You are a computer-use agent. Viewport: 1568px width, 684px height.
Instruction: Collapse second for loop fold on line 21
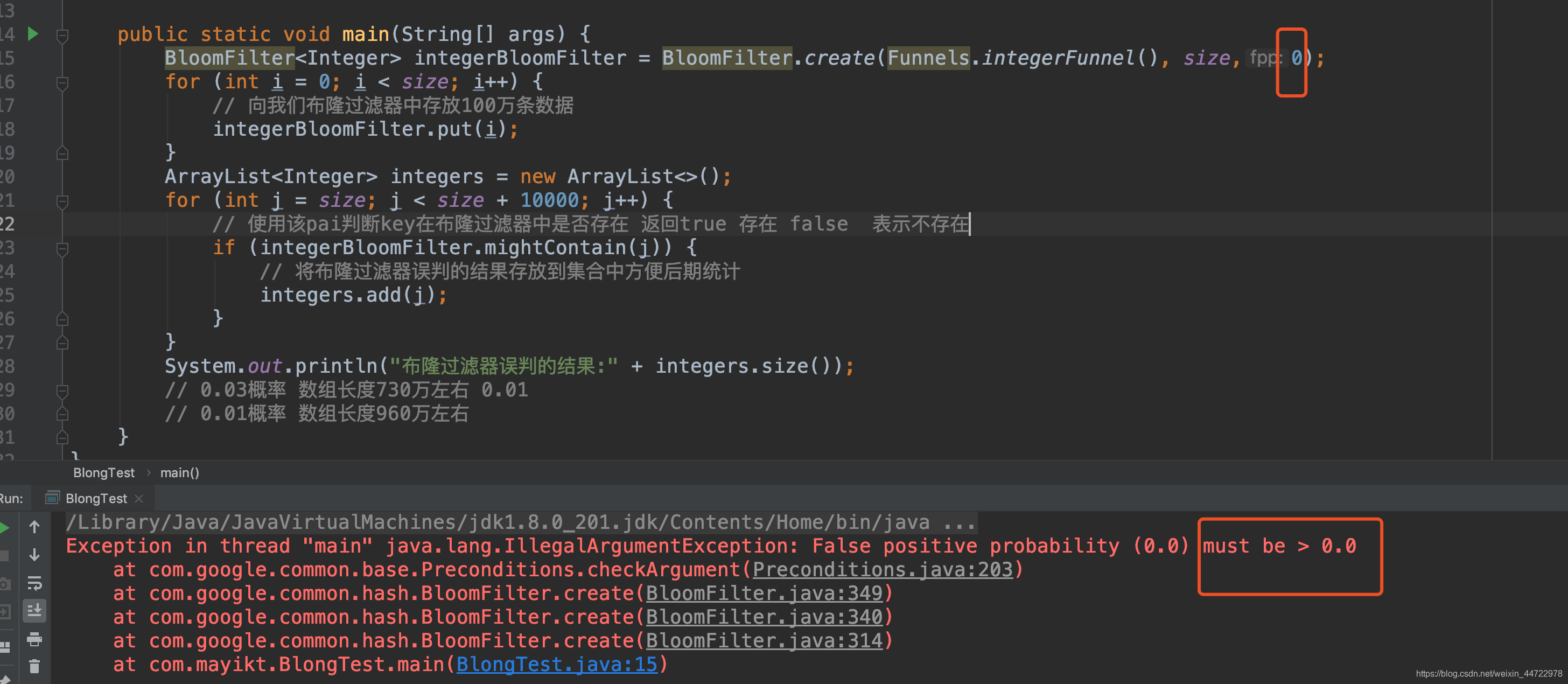point(62,201)
